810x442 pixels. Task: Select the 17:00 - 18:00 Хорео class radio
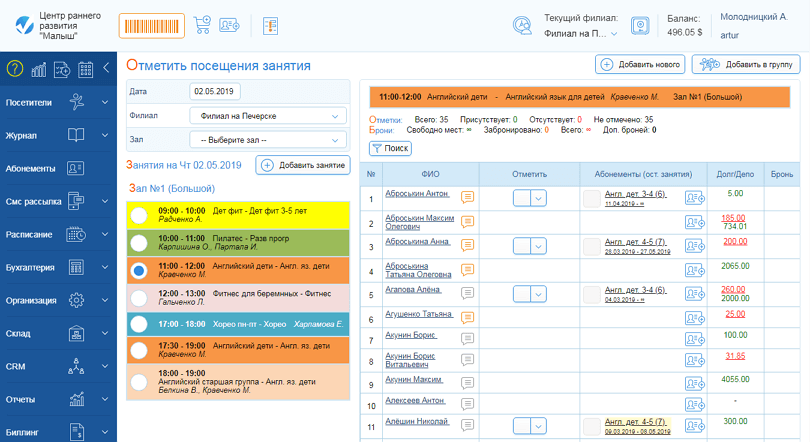(x=140, y=324)
